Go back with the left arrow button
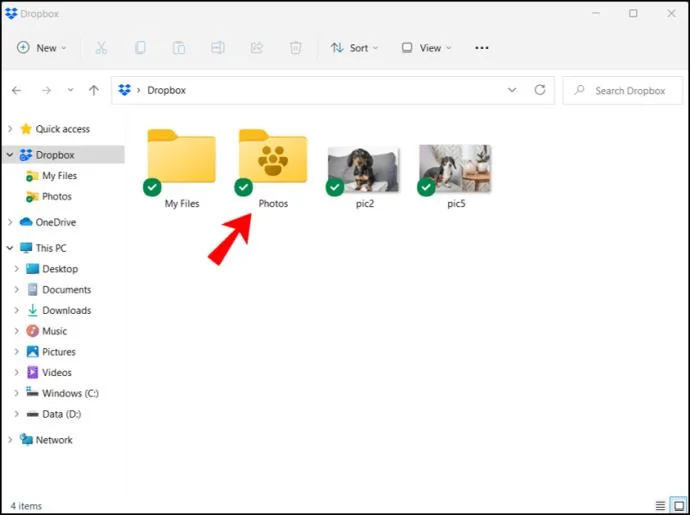Viewport: 690px width, 515px height. (x=17, y=90)
